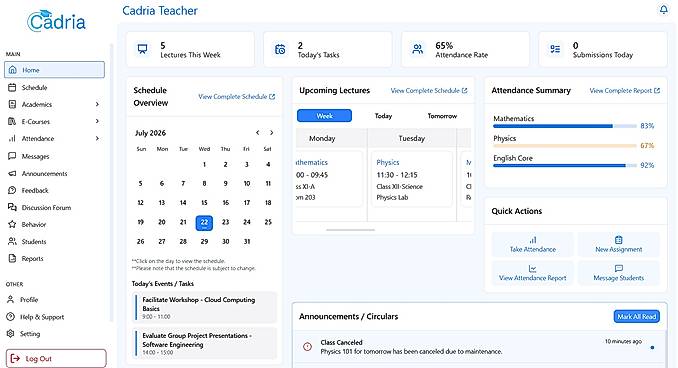This screenshot has width=678, height=368.
Task: Select the Today tab in Upcoming Lectures
Action: pyautogui.click(x=383, y=116)
